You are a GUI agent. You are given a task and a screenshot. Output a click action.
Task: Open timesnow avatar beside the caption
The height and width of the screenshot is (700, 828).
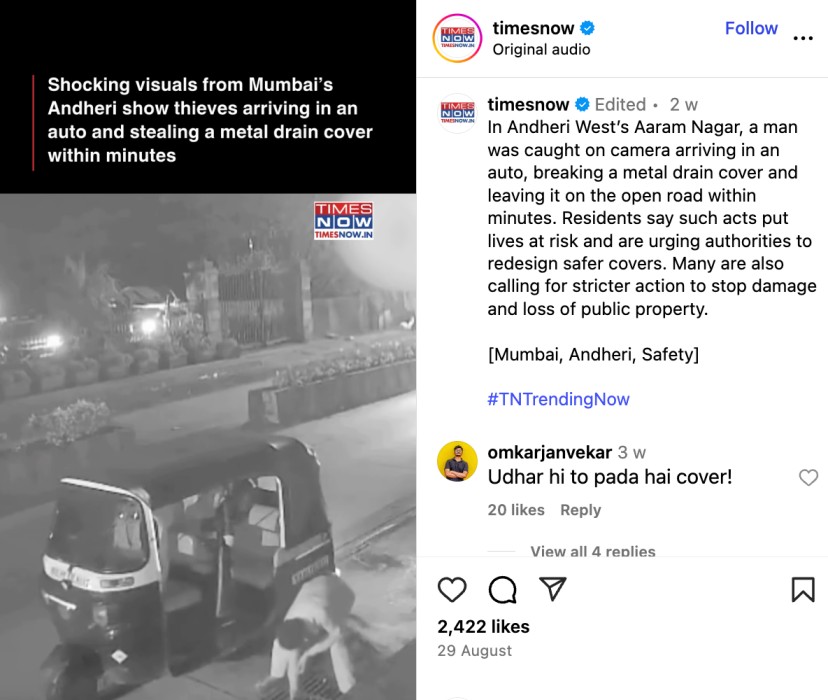[457, 113]
